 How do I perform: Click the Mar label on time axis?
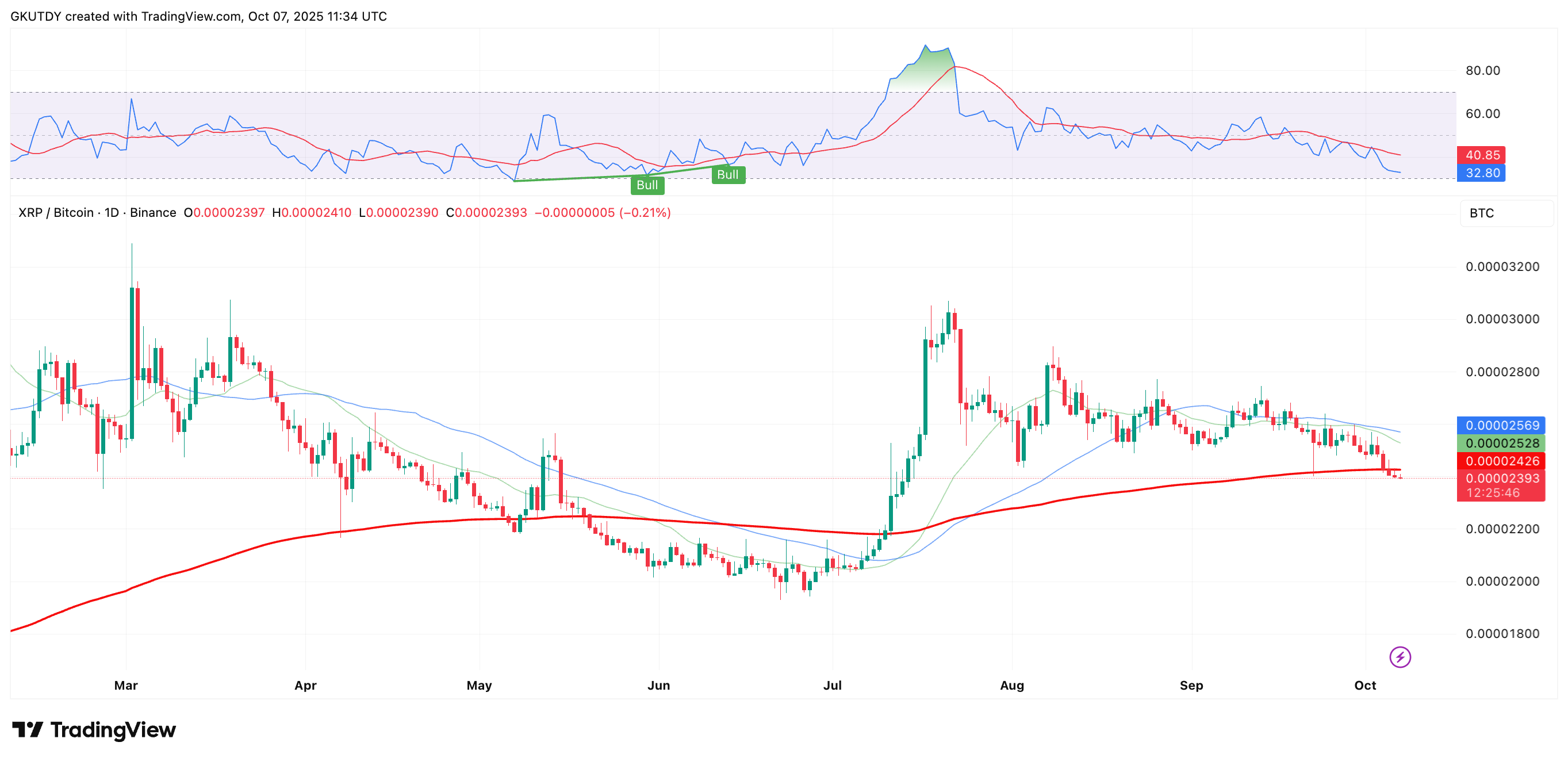pyautogui.click(x=126, y=685)
